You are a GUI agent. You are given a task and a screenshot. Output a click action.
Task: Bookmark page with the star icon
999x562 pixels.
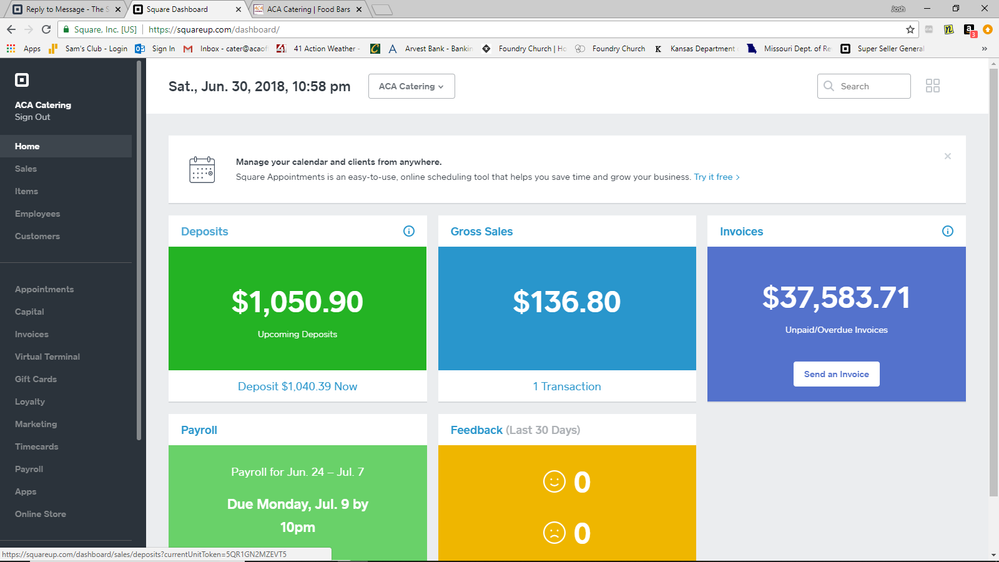[910, 29]
